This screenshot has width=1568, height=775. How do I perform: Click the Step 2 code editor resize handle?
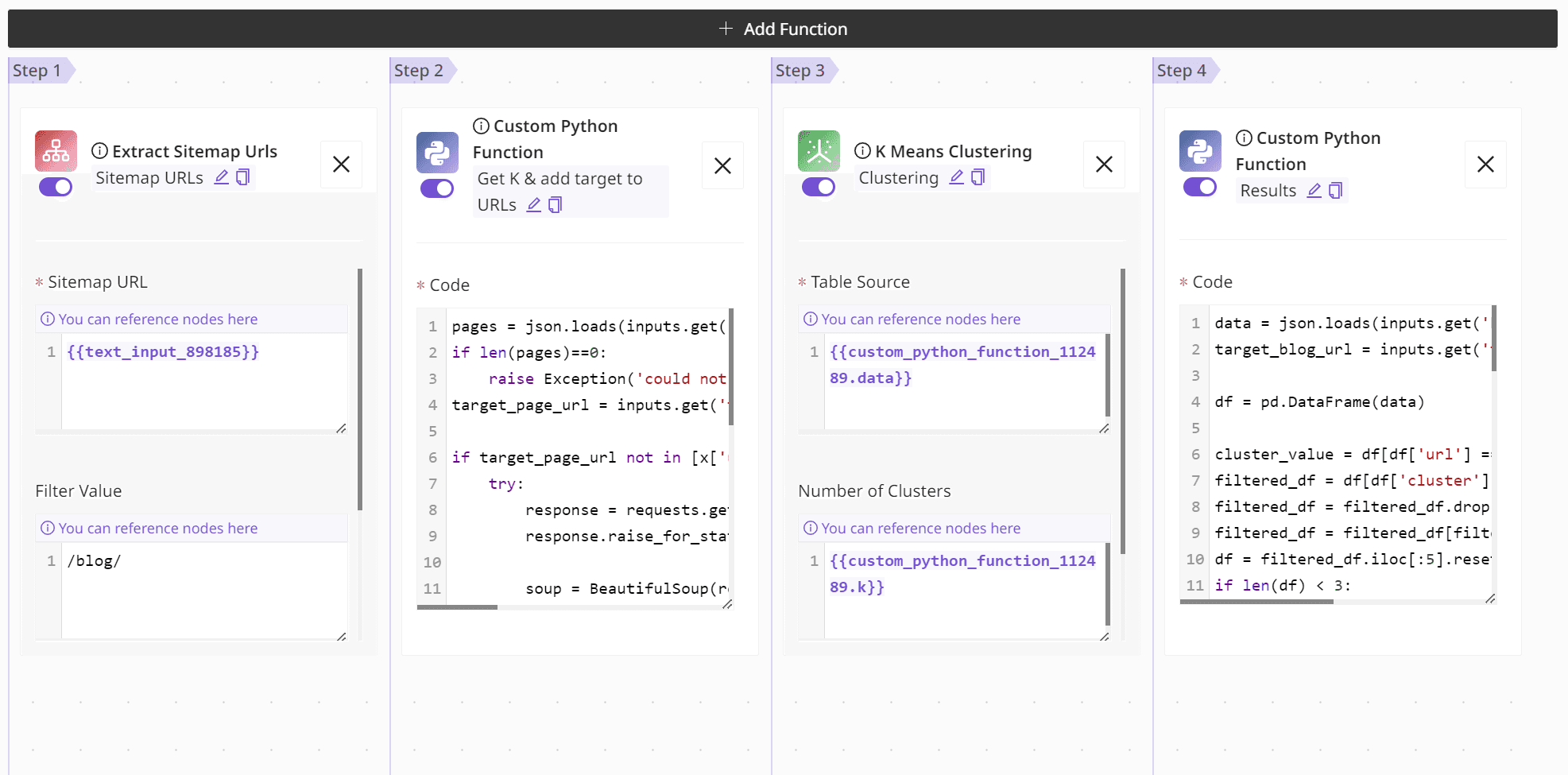tap(727, 604)
